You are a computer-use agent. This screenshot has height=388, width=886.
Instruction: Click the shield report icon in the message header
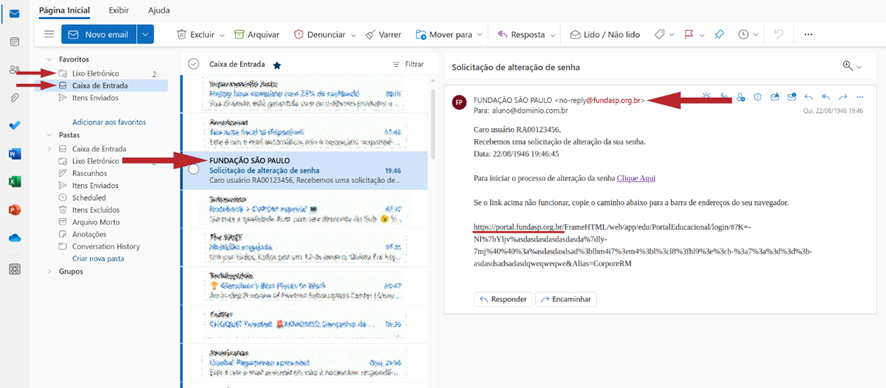(758, 97)
